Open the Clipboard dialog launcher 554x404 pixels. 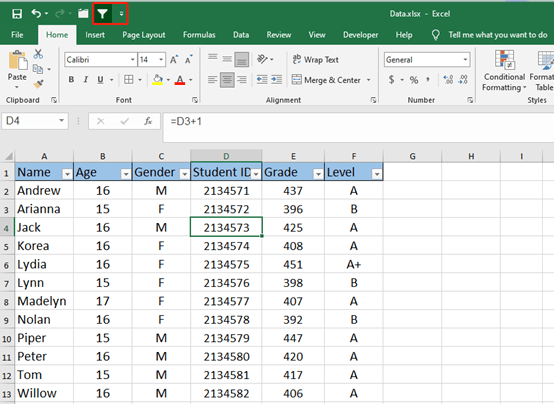(x=54, y=100)
